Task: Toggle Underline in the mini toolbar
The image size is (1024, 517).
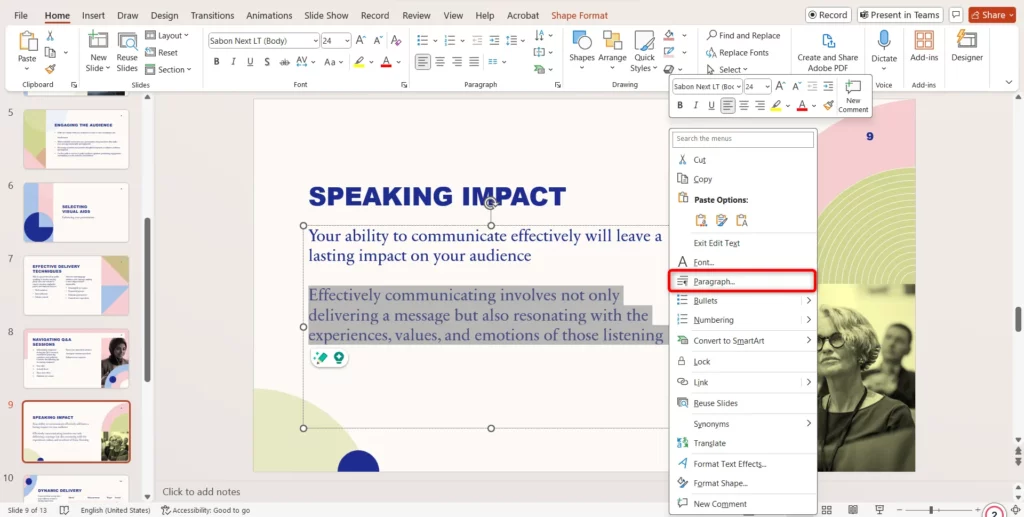Action: tap(712, 105)
